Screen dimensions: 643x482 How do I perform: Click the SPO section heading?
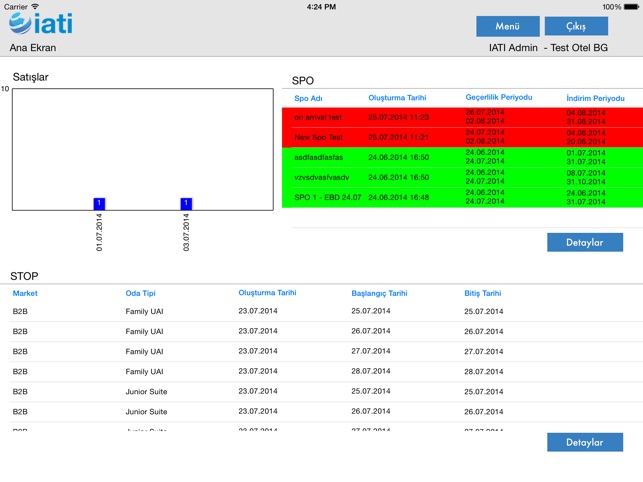(x=303, y=81)
